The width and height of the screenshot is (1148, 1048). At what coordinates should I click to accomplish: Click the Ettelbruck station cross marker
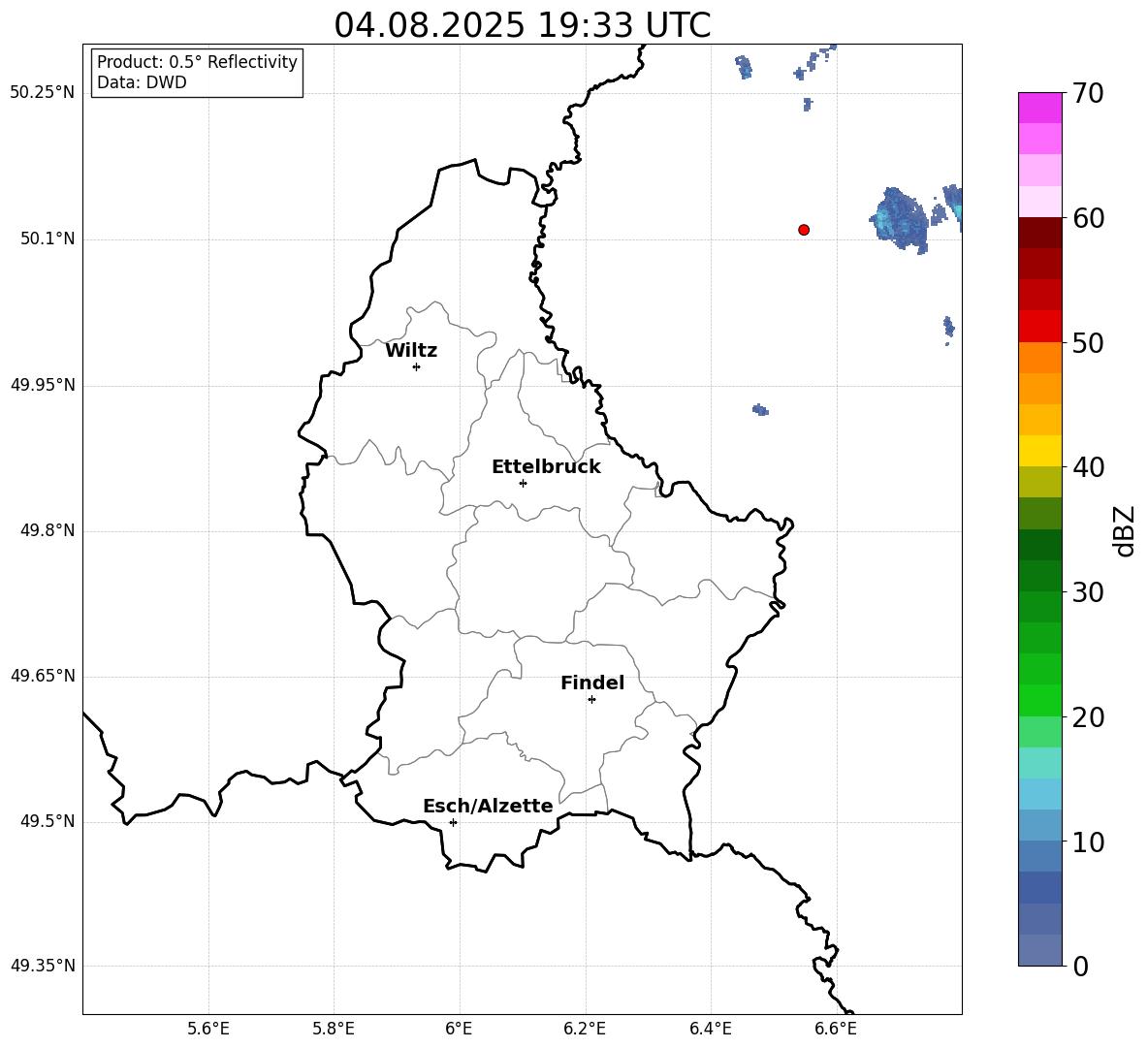[x=523, y=483]
